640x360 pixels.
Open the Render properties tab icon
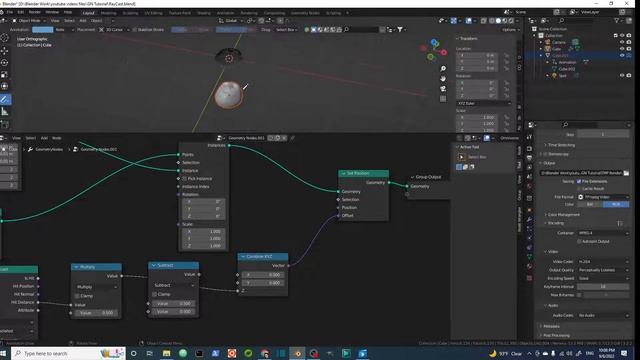(529, 149)
